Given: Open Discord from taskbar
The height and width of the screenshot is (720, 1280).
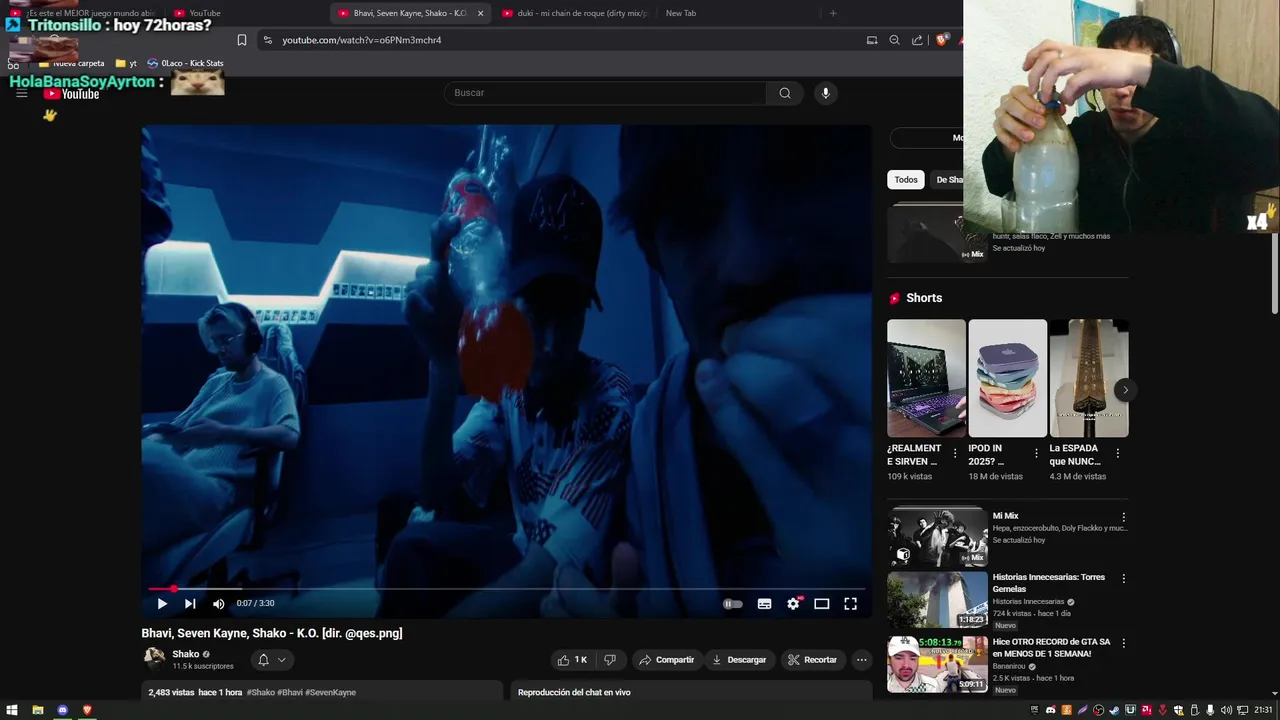Looking at the screenshot, I should 62,710.
